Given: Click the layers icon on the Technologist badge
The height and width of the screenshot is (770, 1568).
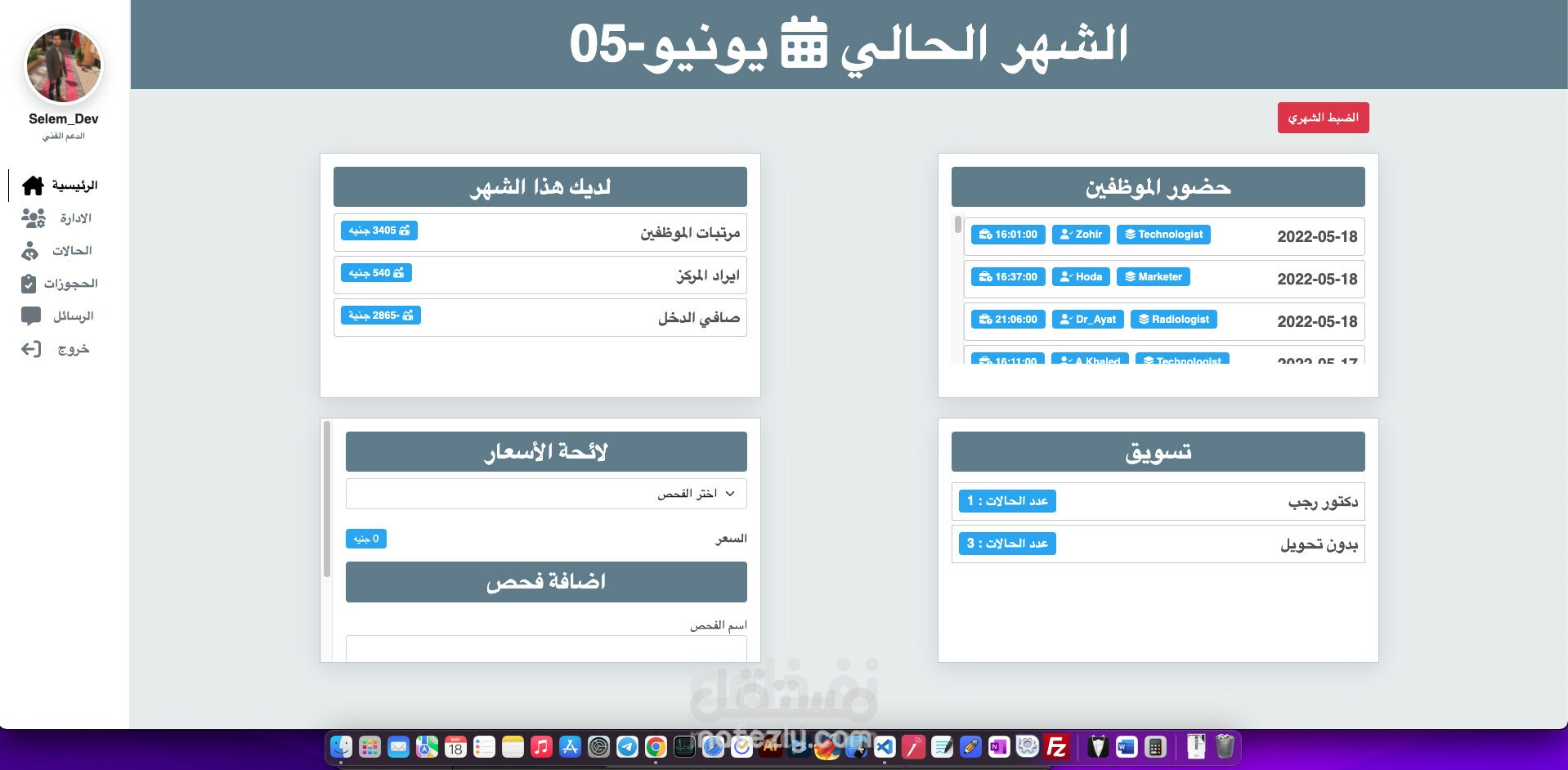Looking at the screenshot, I should pos(1129,235).
